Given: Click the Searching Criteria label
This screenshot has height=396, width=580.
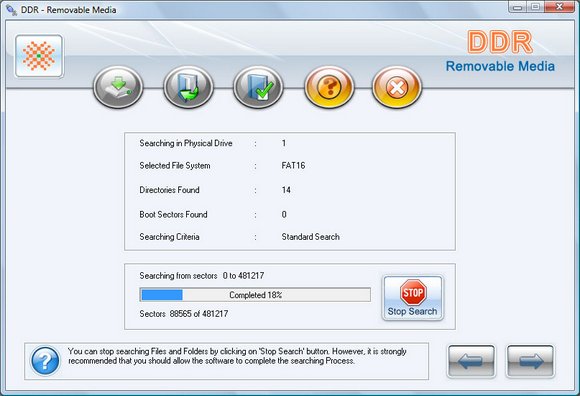Looking at the screenshot, I should 169,237.
